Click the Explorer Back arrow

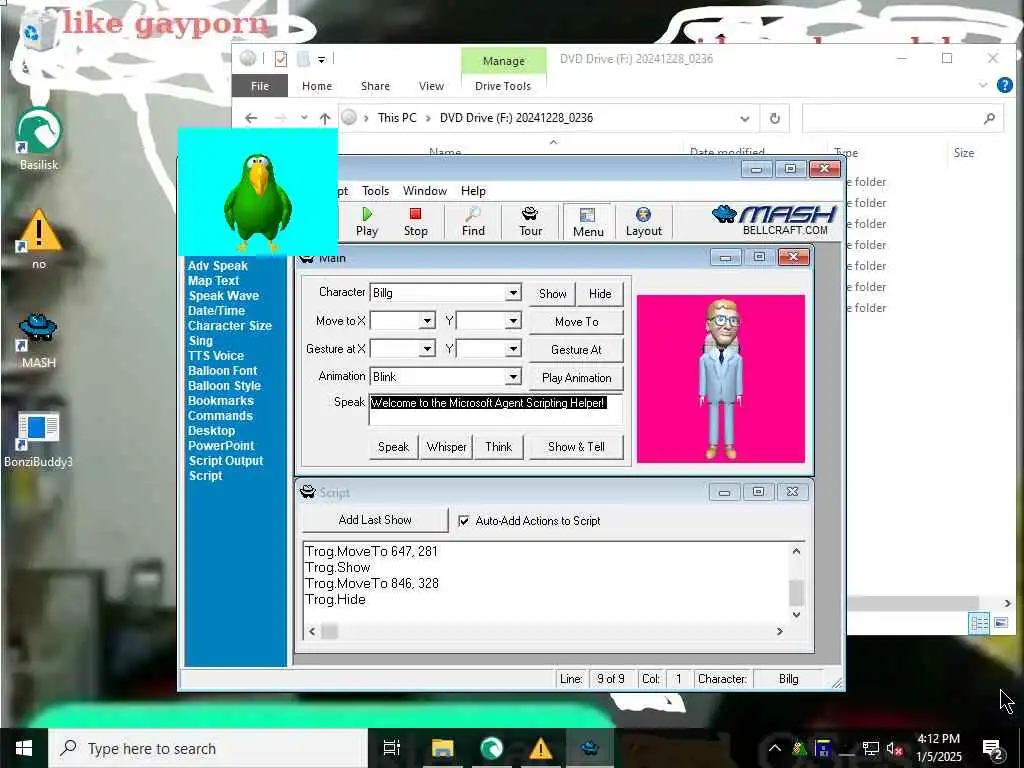pyautogui.click(x=251, y=118)
